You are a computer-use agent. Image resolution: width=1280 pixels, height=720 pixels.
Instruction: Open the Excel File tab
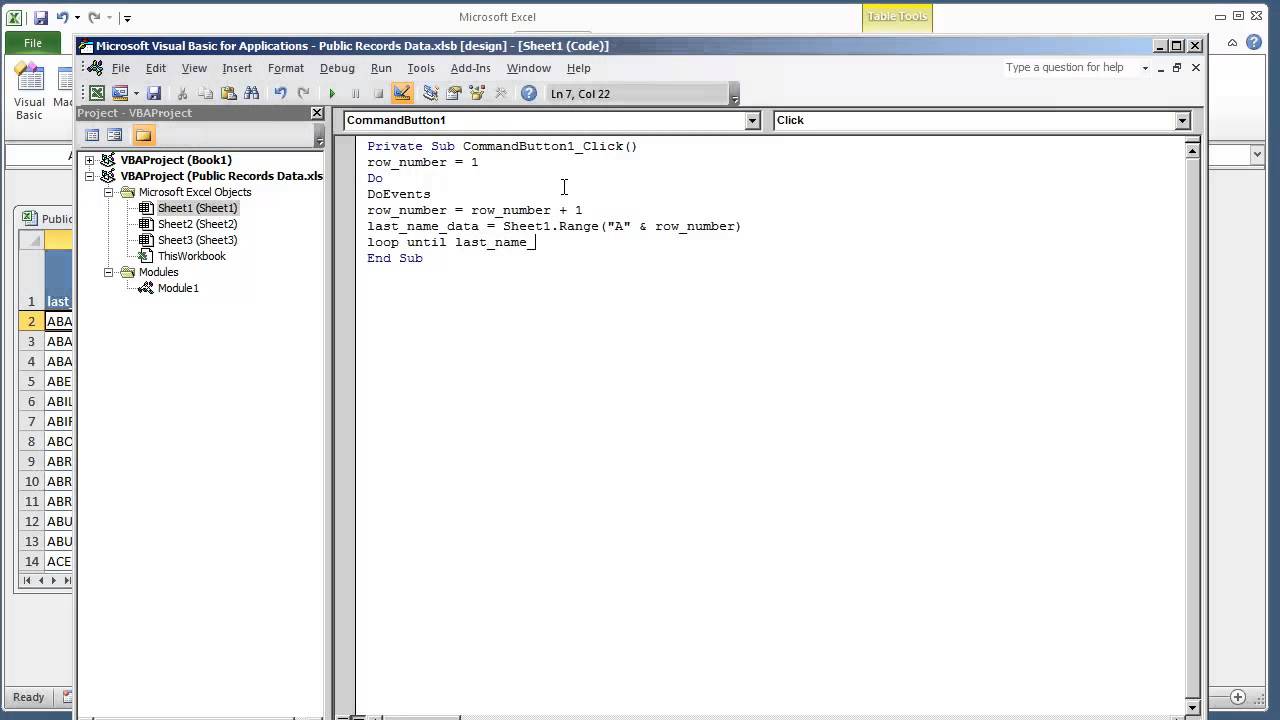[33, 43]
